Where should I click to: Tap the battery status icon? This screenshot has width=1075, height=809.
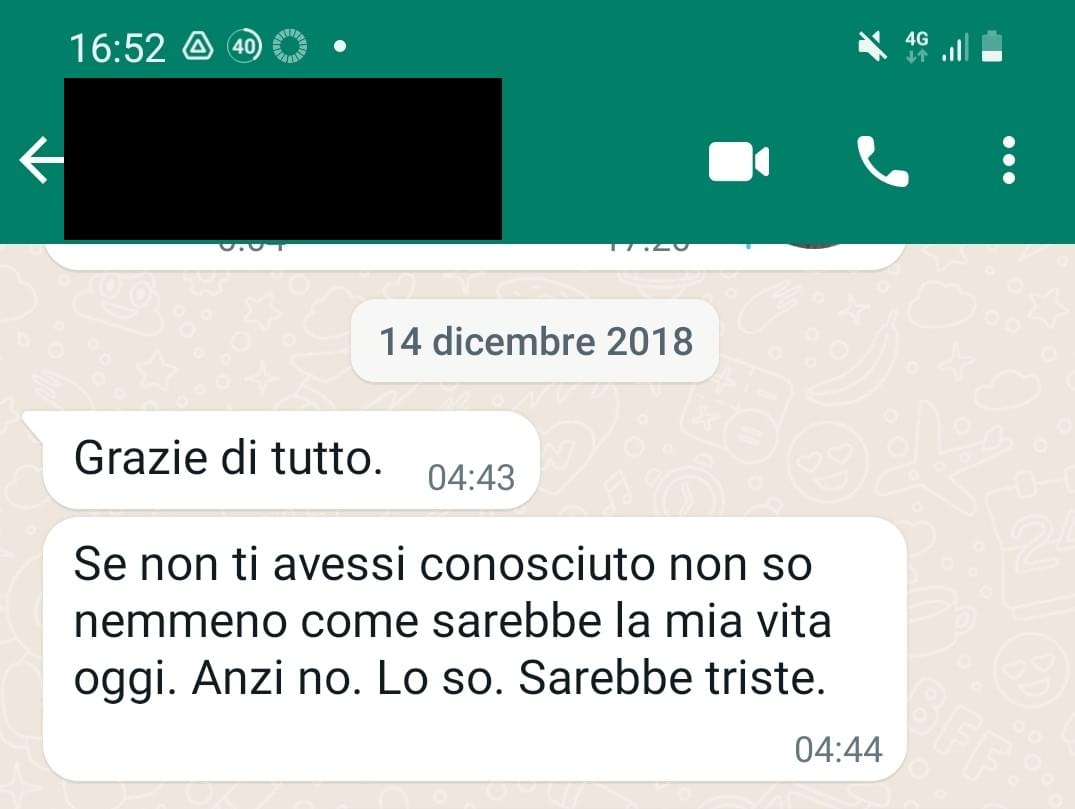[992, 47]
